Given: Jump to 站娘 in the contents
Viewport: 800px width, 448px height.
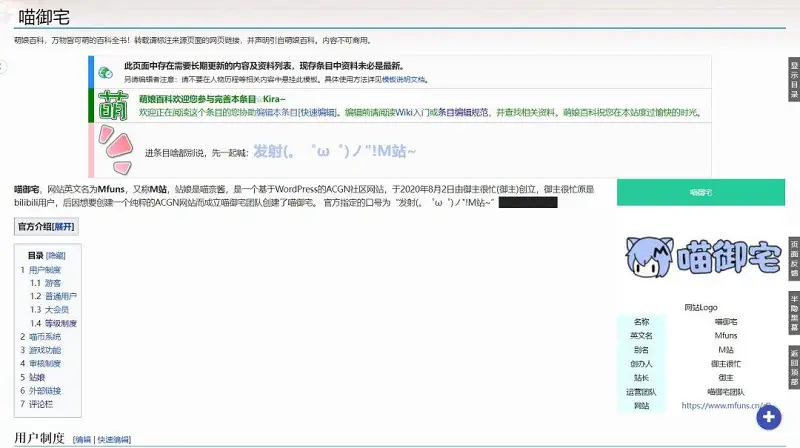Looking at the screenshot, I should click(37, 378).
